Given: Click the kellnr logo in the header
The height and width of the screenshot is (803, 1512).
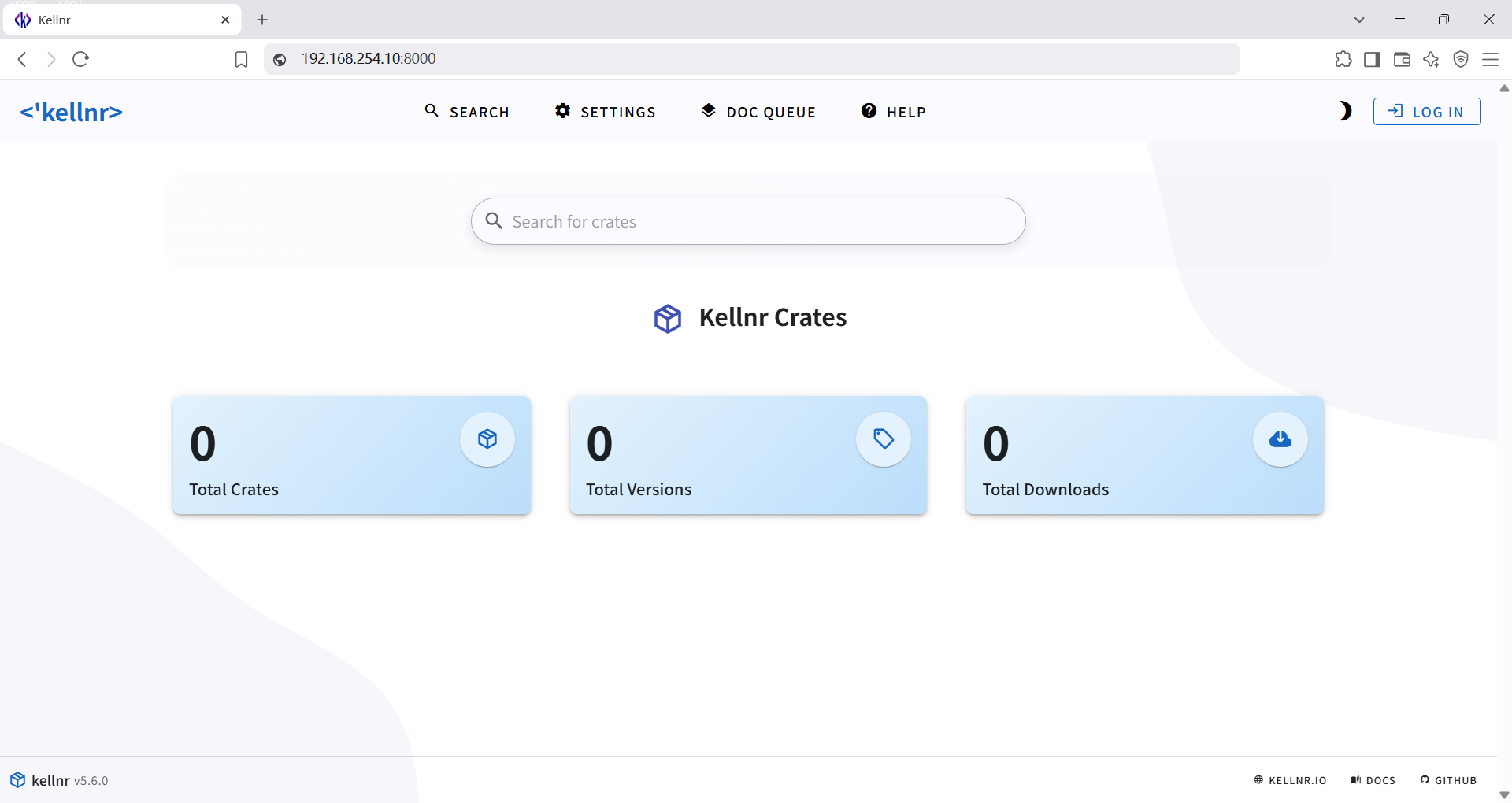Looking at the screenshot, I should pyautogui.click(x=72, y=112).
